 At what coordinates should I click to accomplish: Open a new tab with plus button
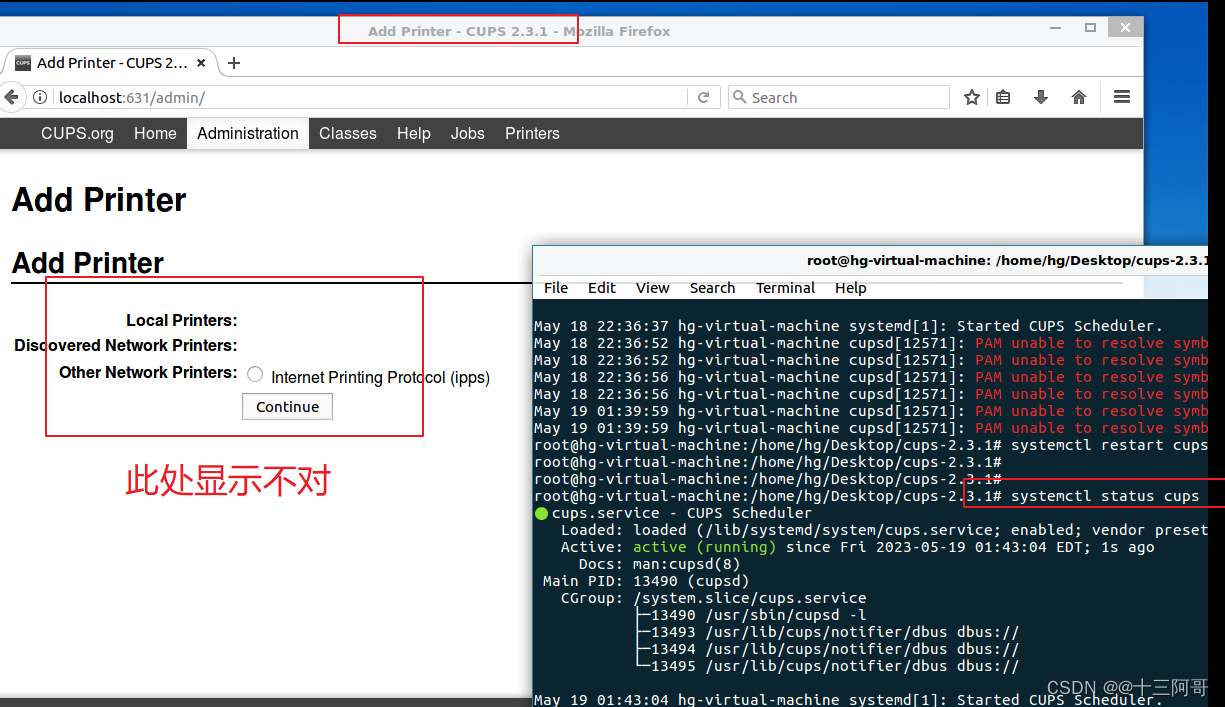click(234, 63)
